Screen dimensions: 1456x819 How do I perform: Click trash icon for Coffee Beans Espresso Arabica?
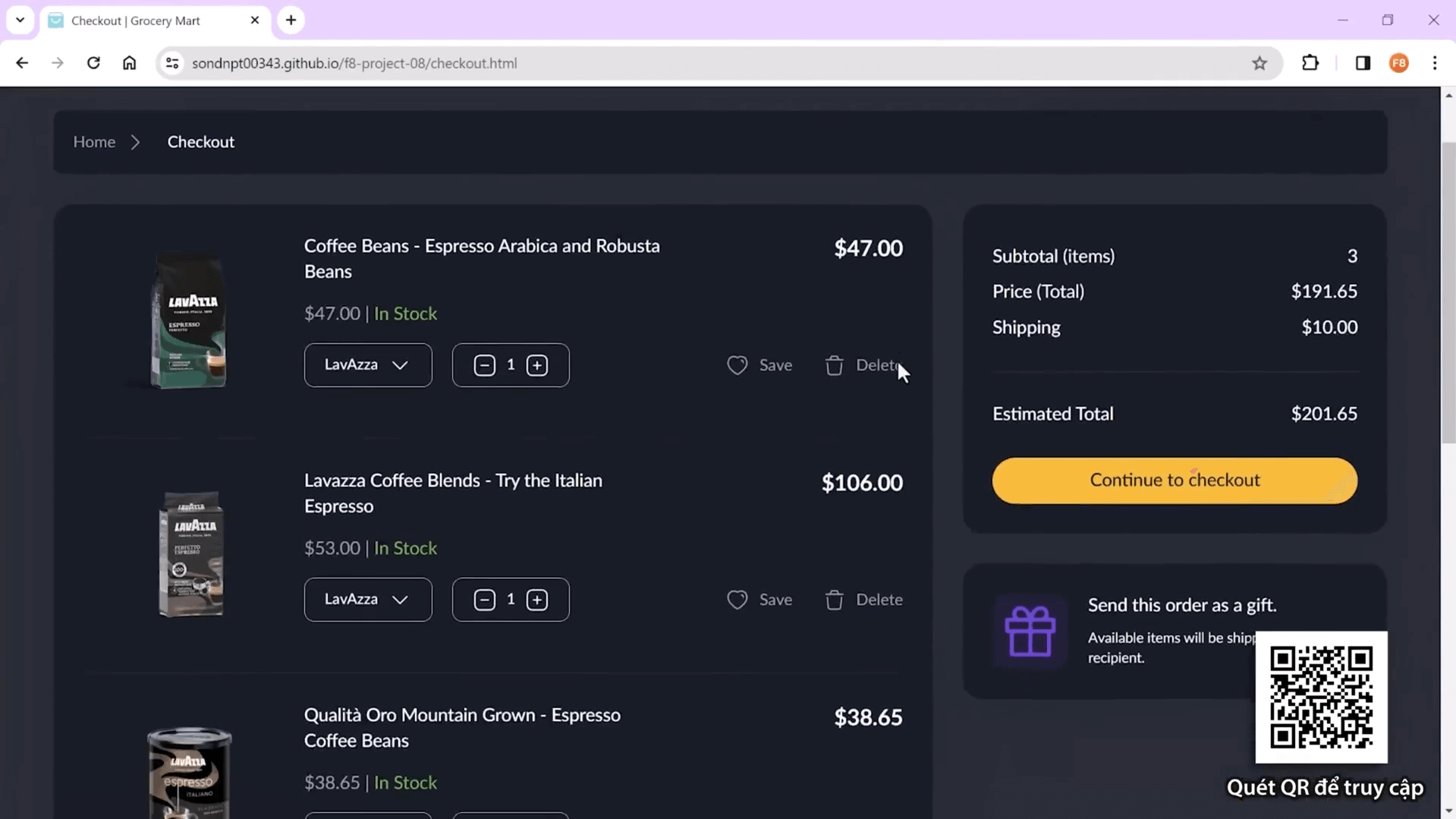(x=834, y=365)
